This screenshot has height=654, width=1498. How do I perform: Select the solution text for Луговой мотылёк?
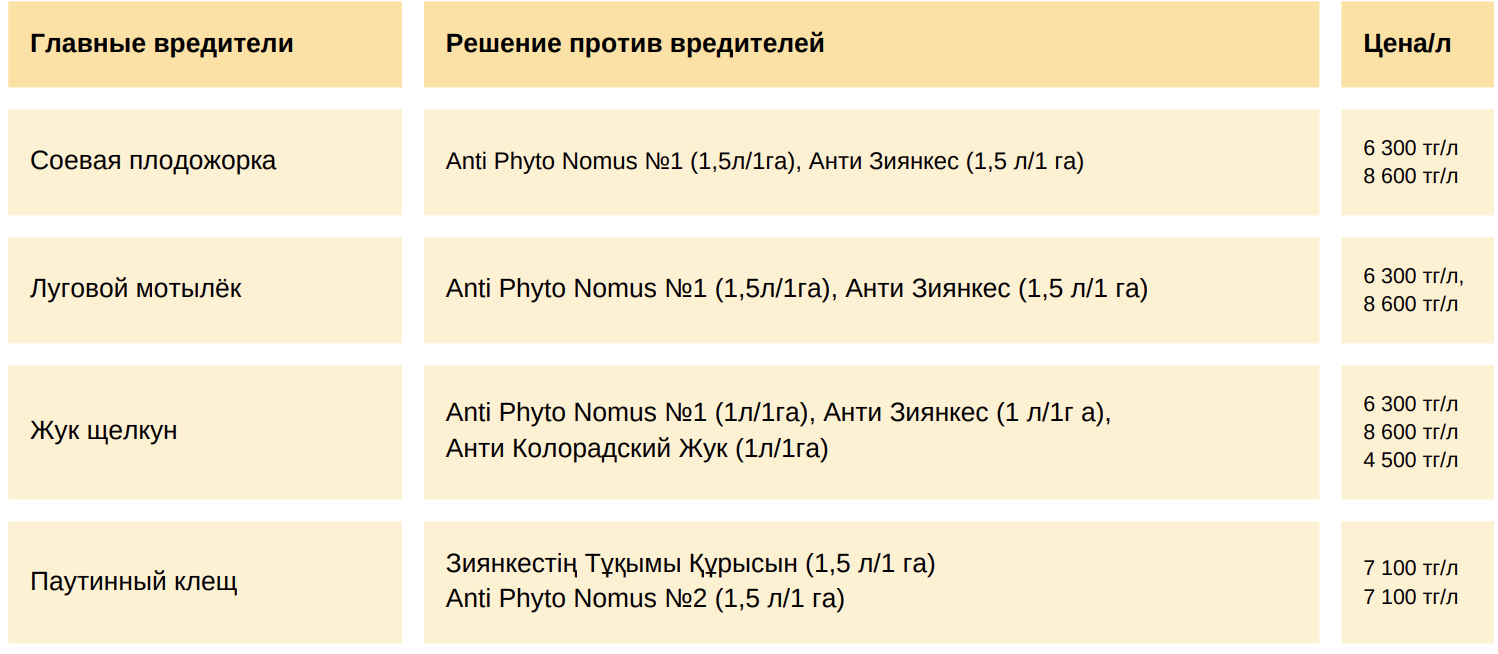tap(797, 289)
